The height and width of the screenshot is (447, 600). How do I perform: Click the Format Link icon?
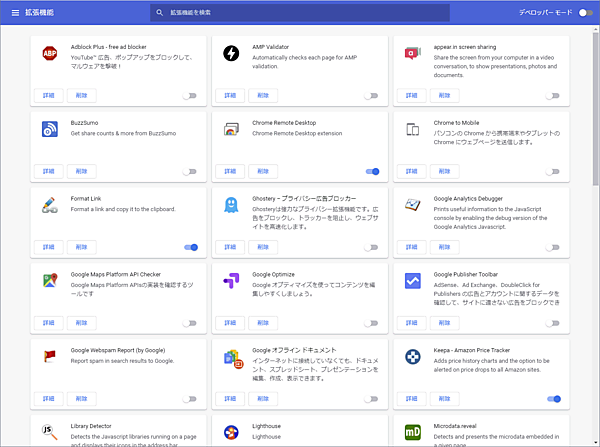click(50, 205)
